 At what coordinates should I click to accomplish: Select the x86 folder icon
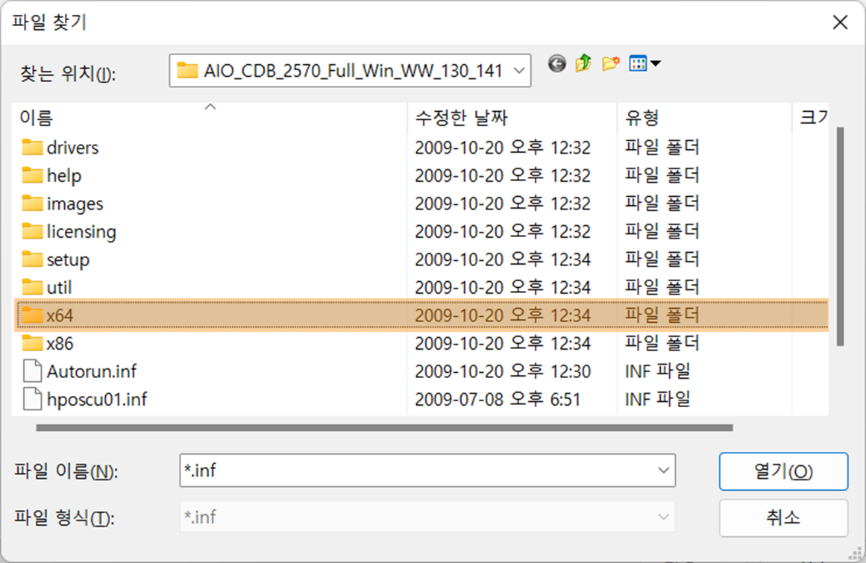coord(32,343)
